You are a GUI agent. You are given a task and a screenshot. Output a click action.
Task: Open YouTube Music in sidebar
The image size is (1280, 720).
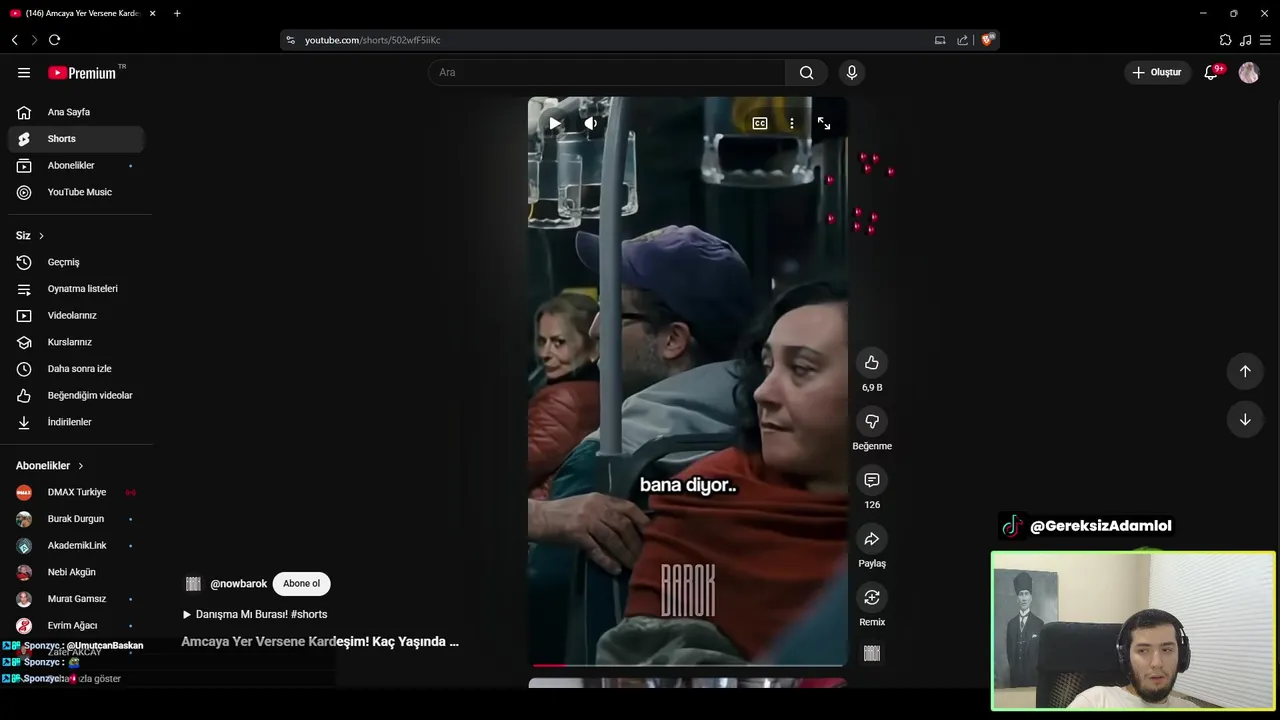76,192
